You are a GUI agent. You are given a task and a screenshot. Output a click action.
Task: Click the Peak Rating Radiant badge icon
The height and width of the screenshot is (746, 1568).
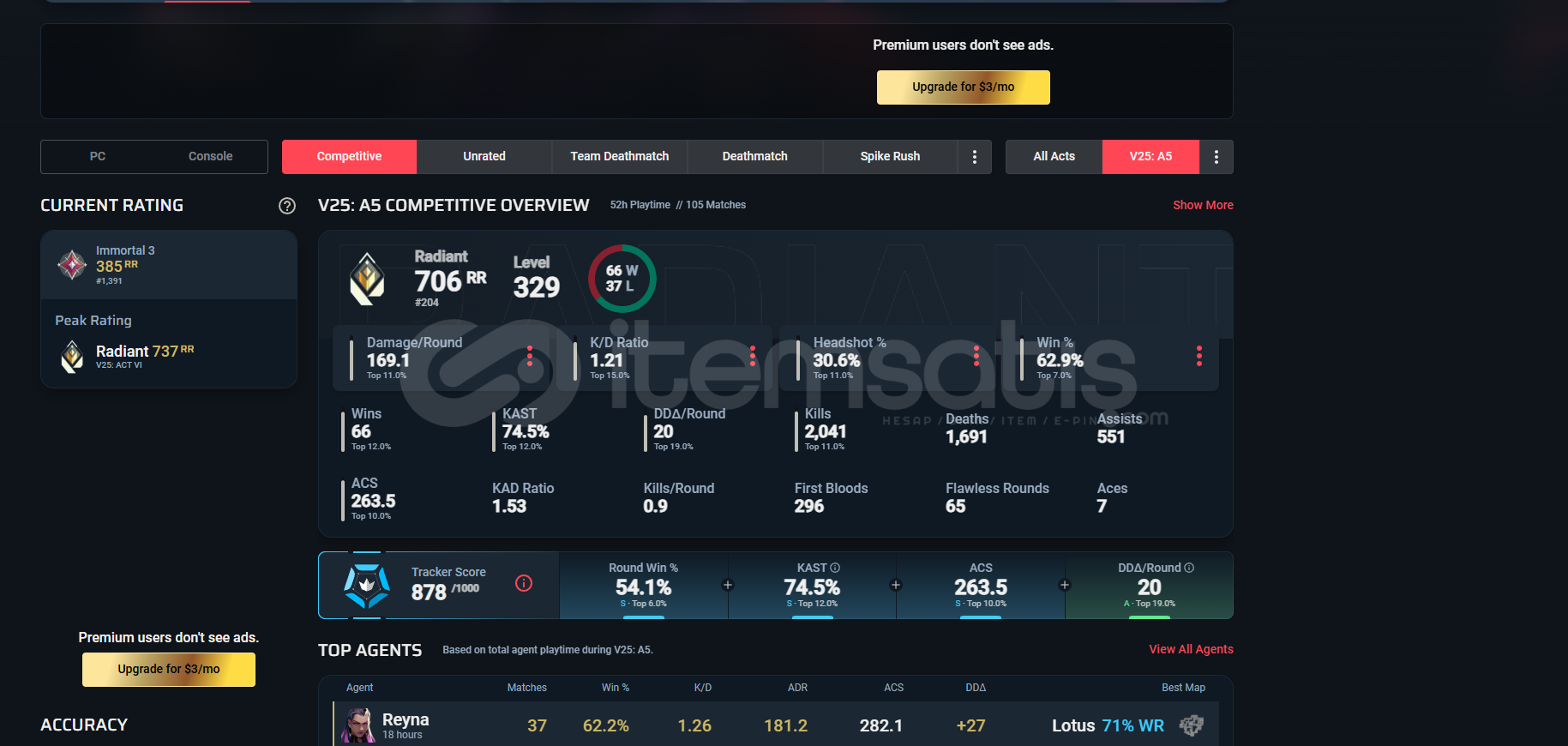point(72,356)
